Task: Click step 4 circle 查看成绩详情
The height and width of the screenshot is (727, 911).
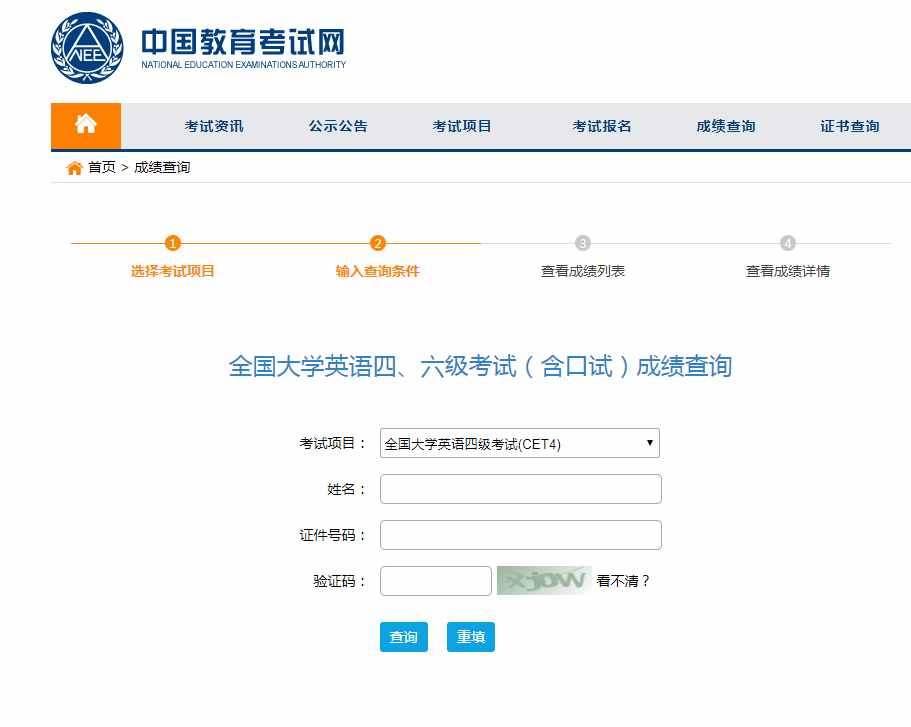Action: click(788, 243)
